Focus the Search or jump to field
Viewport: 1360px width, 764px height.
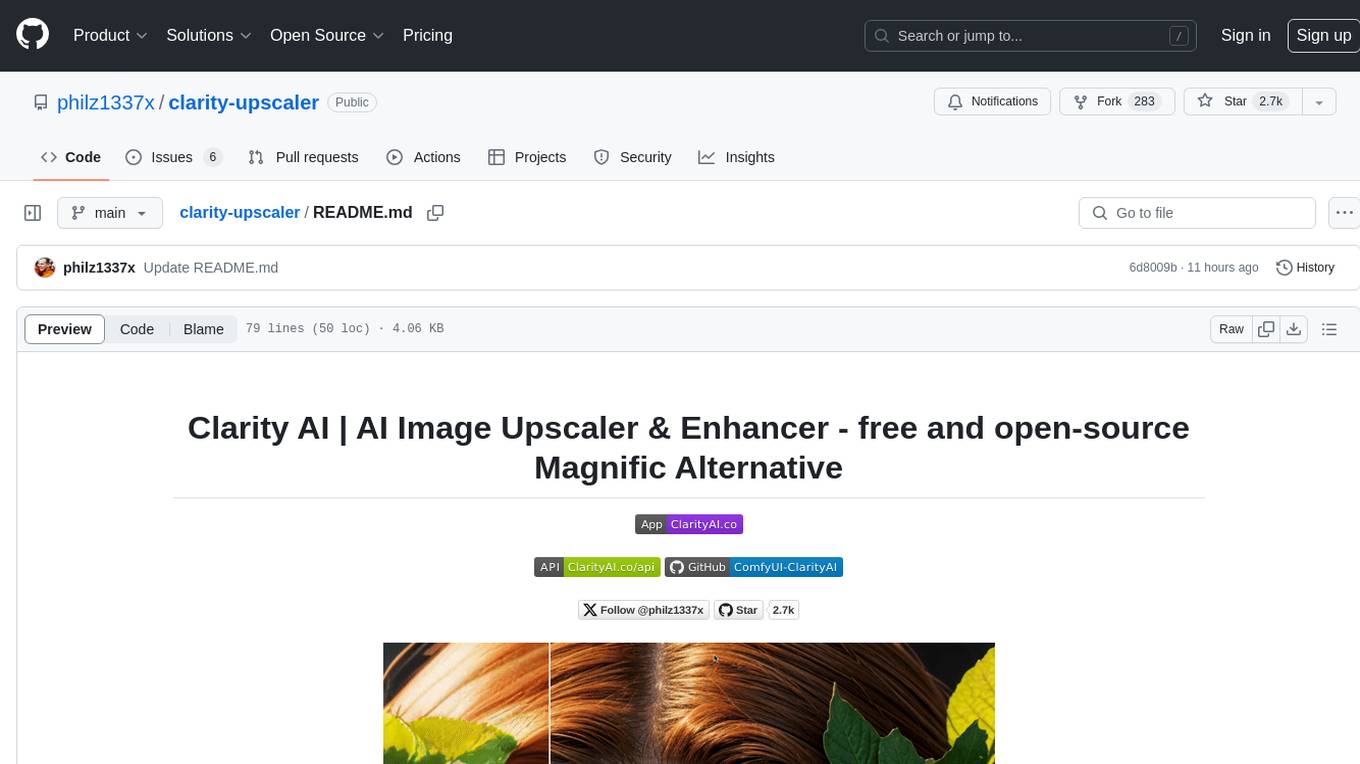[1031, 36]
